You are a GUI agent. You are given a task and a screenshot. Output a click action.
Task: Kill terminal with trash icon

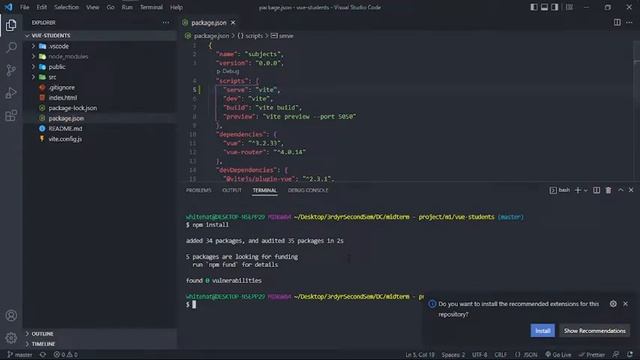click(x=608, y=190)
